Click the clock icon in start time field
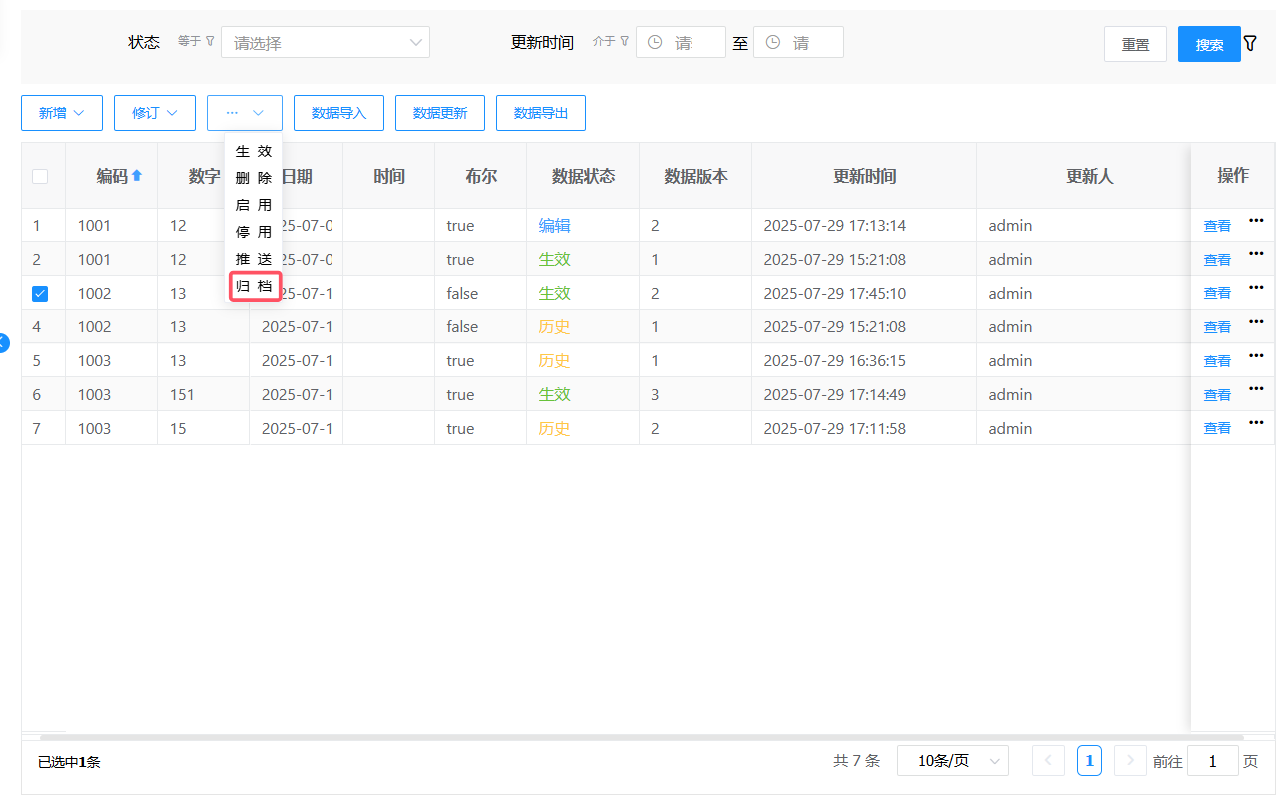This screenshot has width=1286, height=799. (x=655, y=43)
